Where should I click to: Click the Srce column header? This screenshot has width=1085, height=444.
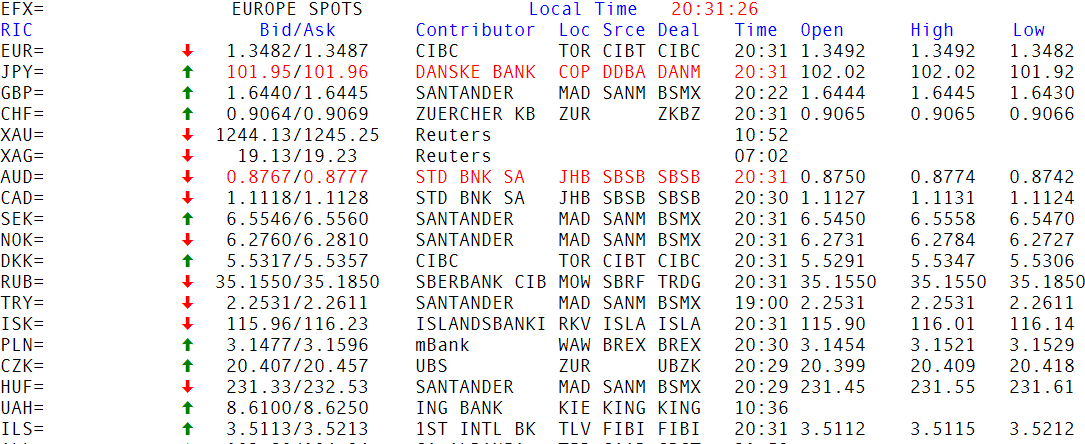[x=623, y=30]
